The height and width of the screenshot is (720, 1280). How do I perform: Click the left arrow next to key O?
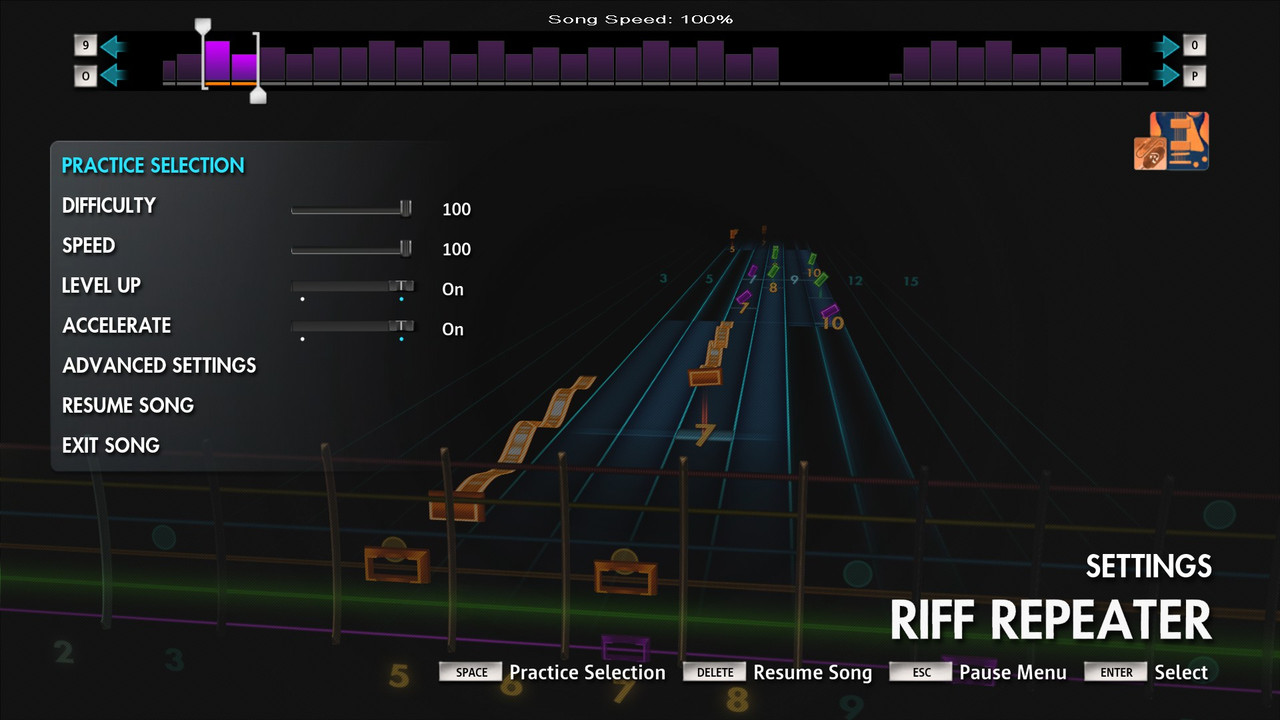[x=113, y=75]
